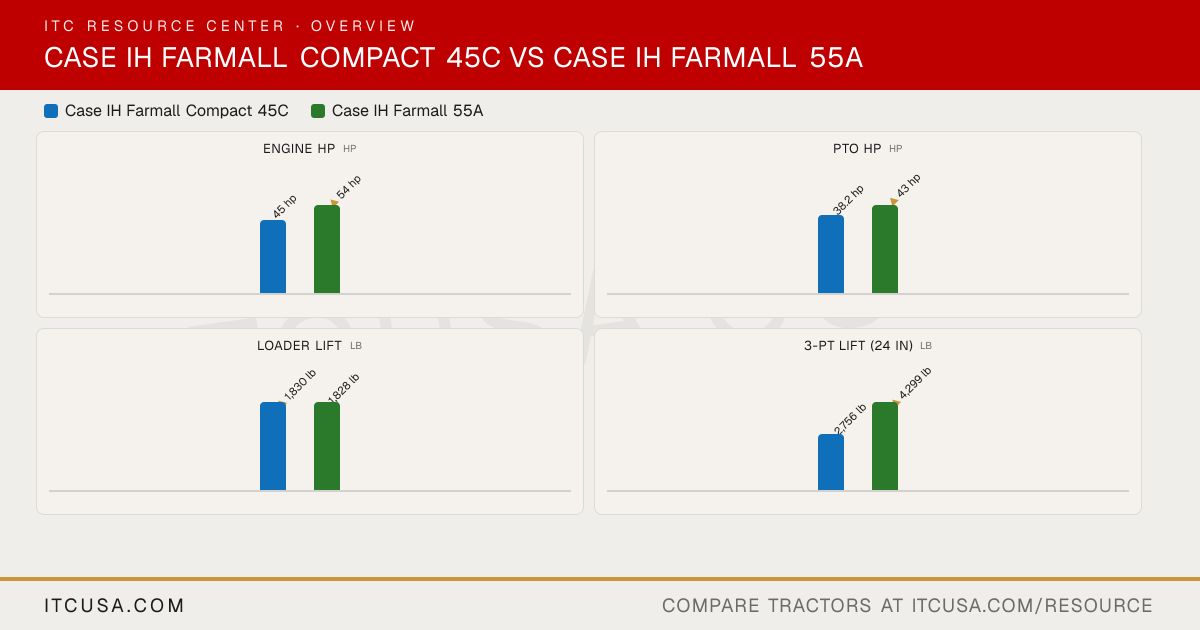Click the blue 2,756 lb 3-PT Lift bar
This screenshot has width=1200, height=630.
click(x=831, y=462)
